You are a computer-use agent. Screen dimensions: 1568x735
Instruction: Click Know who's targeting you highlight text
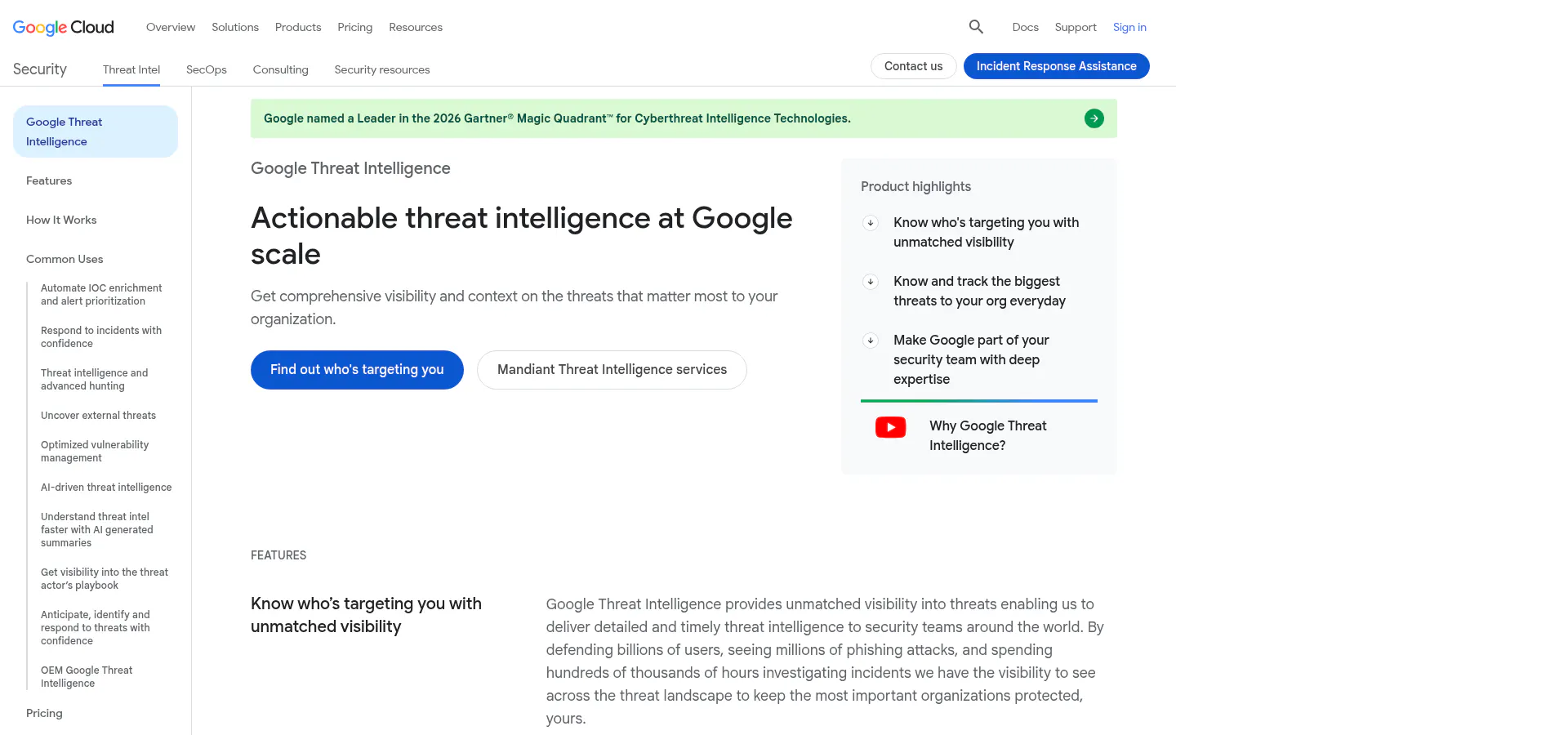(986, 233)
